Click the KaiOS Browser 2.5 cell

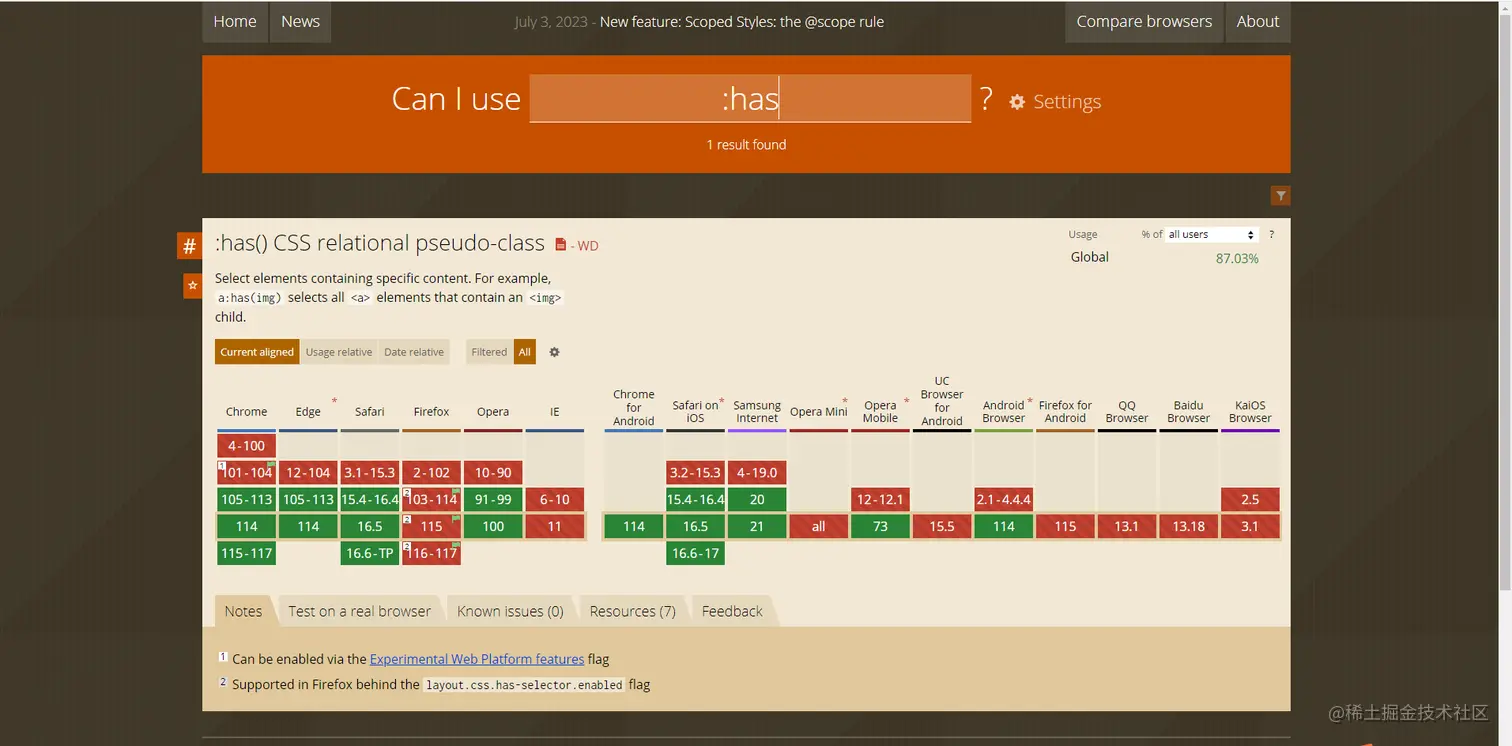(1250, 499)
